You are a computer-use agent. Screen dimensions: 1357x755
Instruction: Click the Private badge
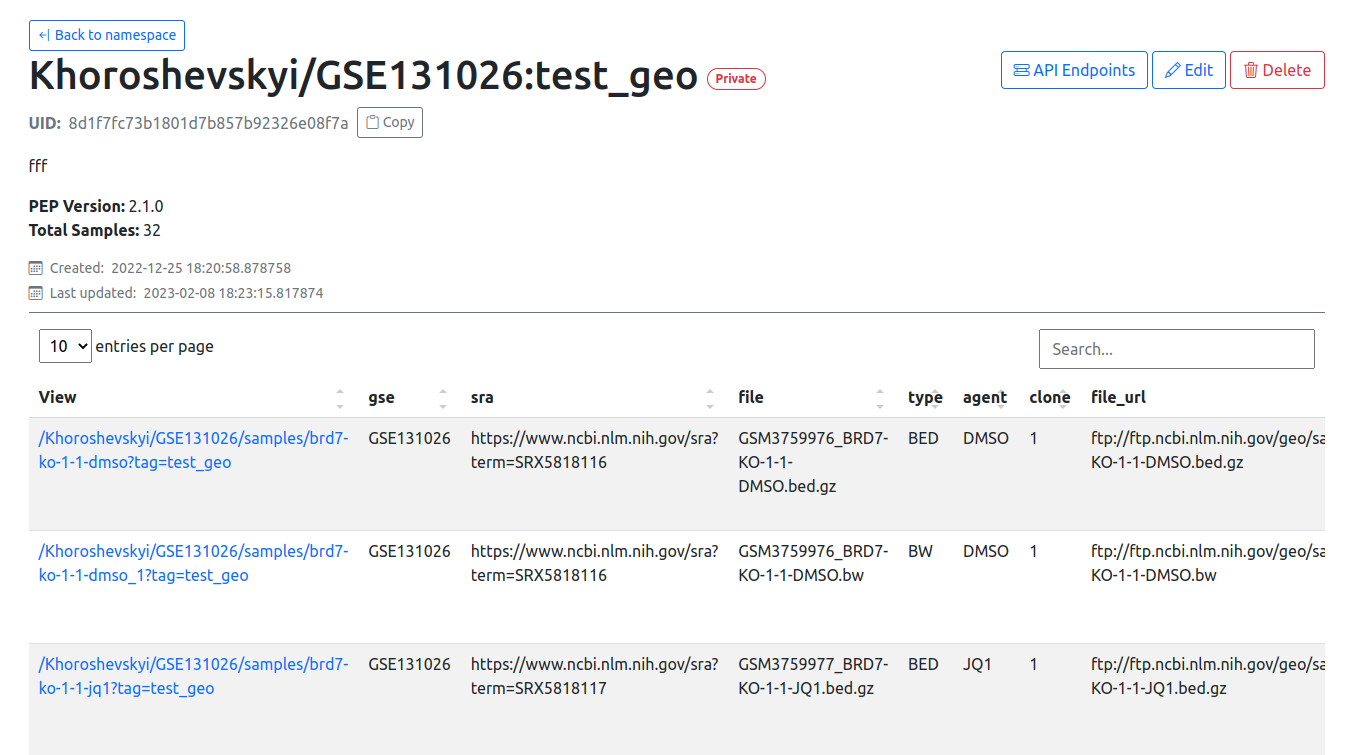coord(736,79)
